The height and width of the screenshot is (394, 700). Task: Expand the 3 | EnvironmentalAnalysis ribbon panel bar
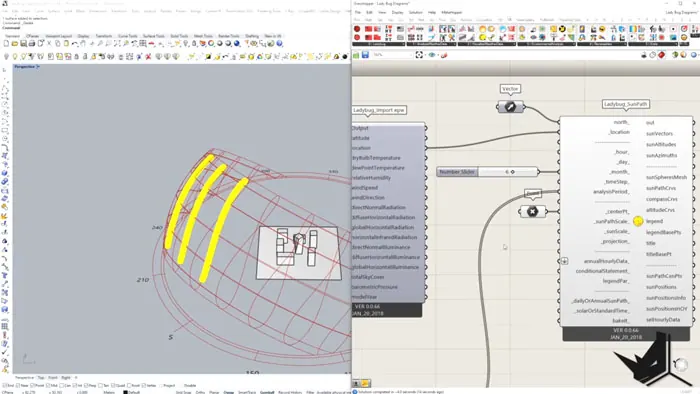click(x=546, y=44)
